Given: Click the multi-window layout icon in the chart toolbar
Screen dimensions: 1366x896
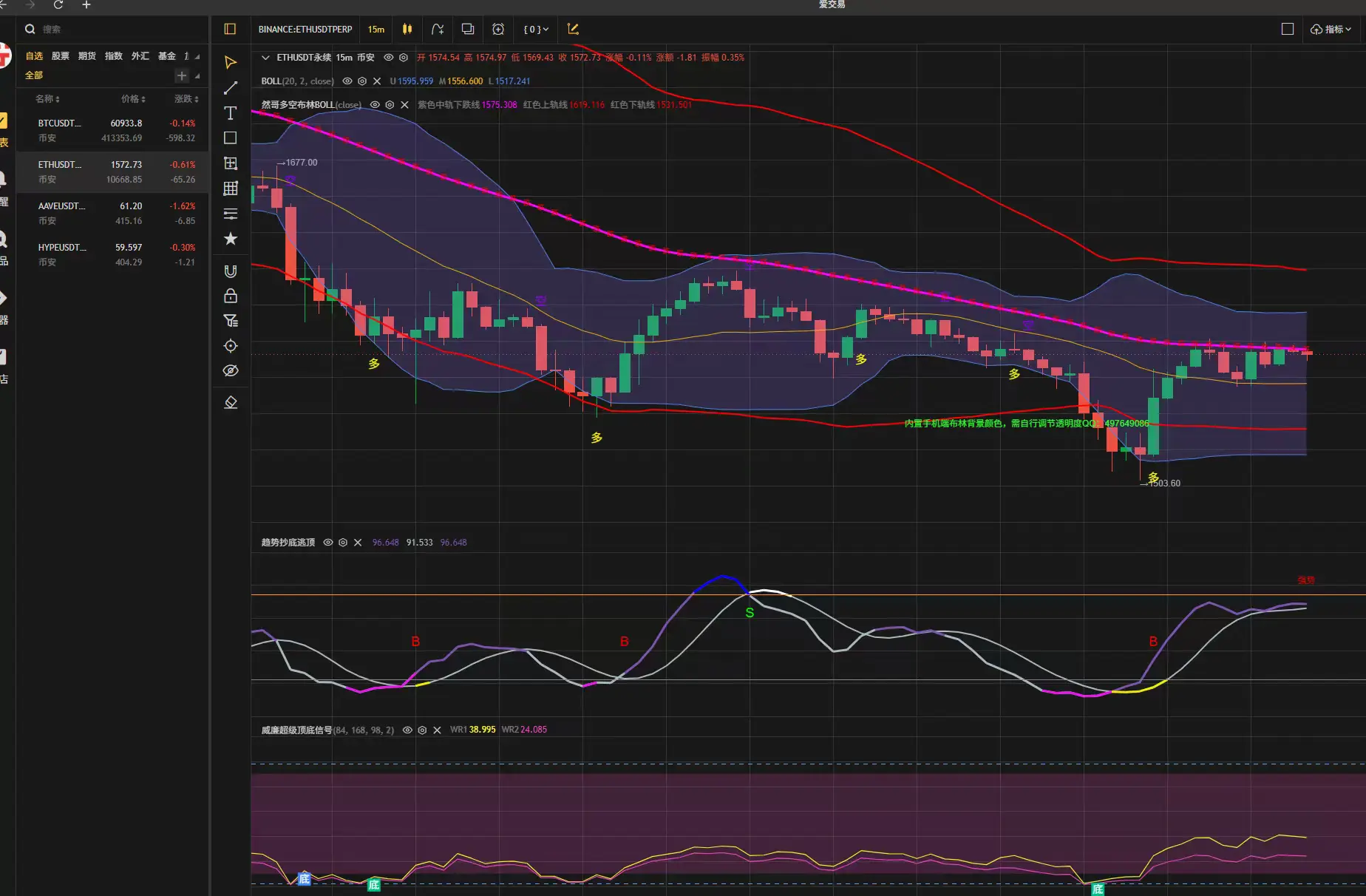Looking at the screenshot, I should coord(468,29).
